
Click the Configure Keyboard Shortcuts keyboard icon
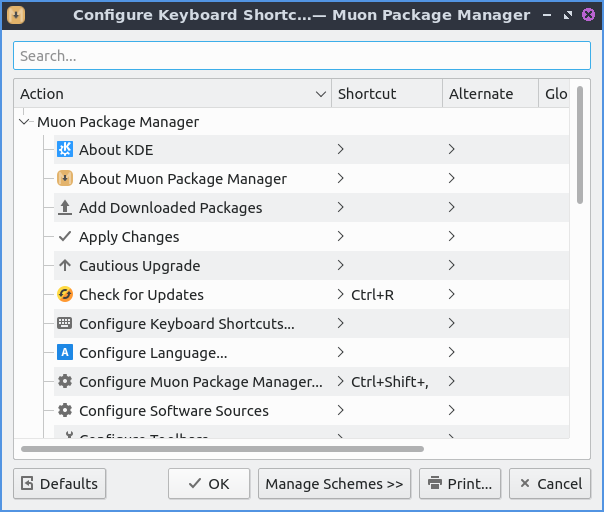coord(65,324)
